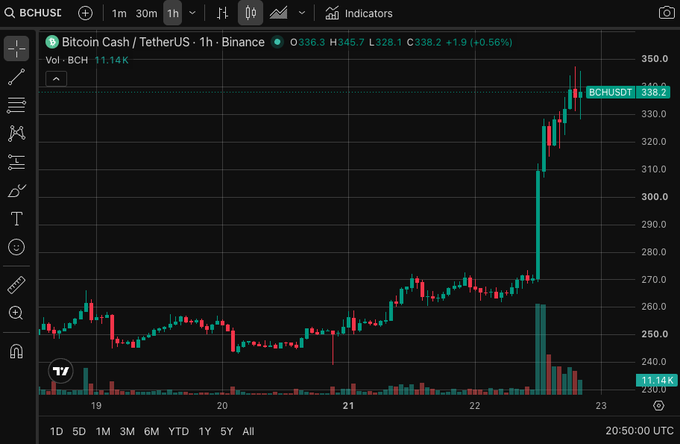Take a snapshot with the camera icon
The height and width of the screenshot is (444, 680).
pyautogui.click(x=667, y=13)
